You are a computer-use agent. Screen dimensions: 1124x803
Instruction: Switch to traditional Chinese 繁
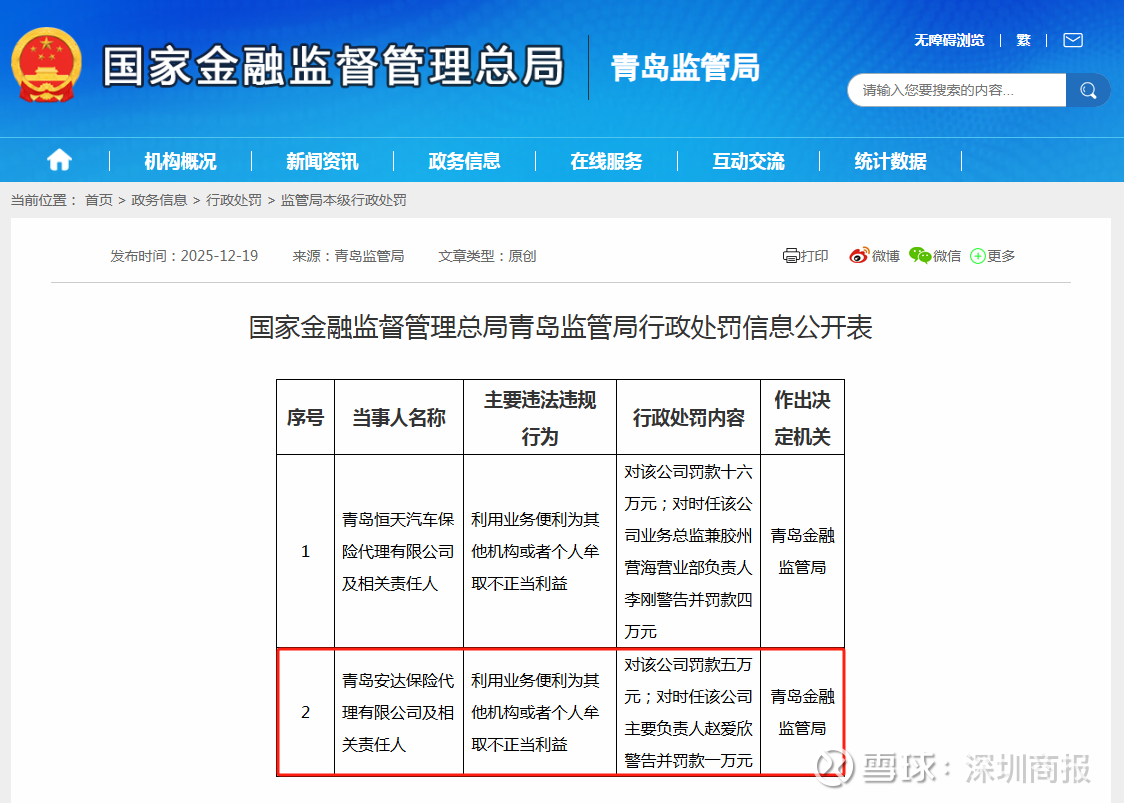(x=1024, y=40)
